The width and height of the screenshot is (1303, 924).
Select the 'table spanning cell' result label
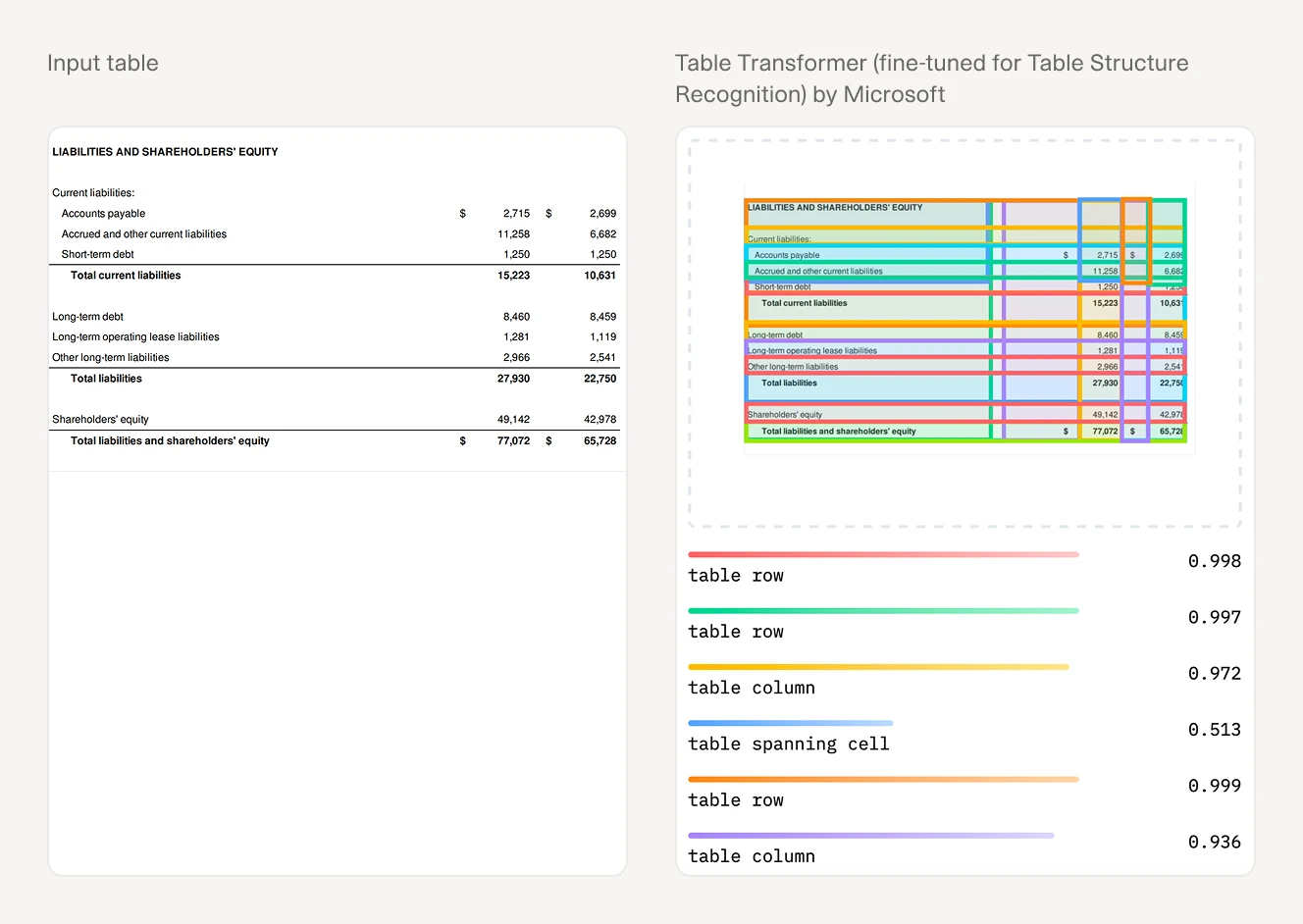click(789, 744)
